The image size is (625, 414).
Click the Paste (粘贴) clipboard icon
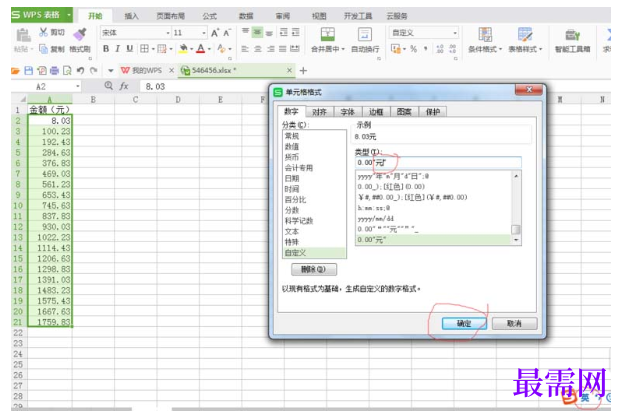23,35
